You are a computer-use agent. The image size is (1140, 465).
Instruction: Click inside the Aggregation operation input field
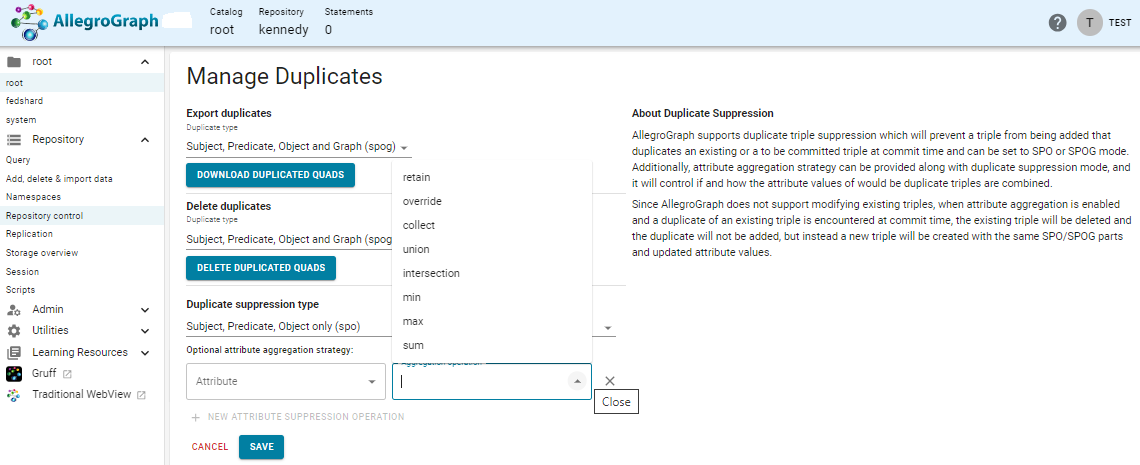click(x=480, y=381)
